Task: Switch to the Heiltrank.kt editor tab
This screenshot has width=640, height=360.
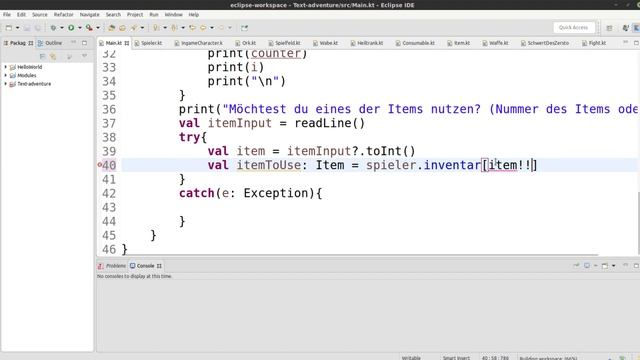Action: click(x=367, y=43)
